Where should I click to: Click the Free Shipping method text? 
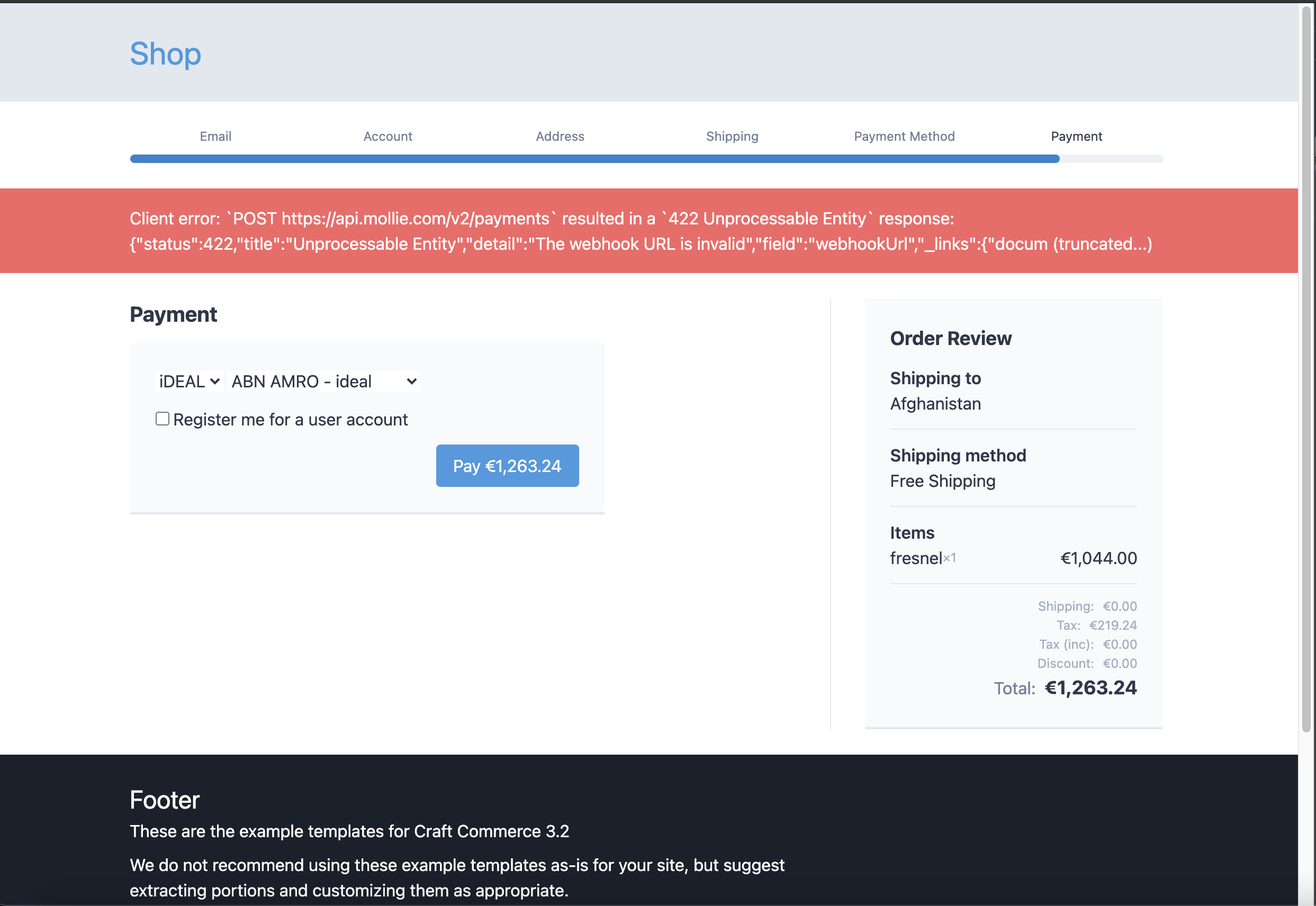[x=942, y=481]
